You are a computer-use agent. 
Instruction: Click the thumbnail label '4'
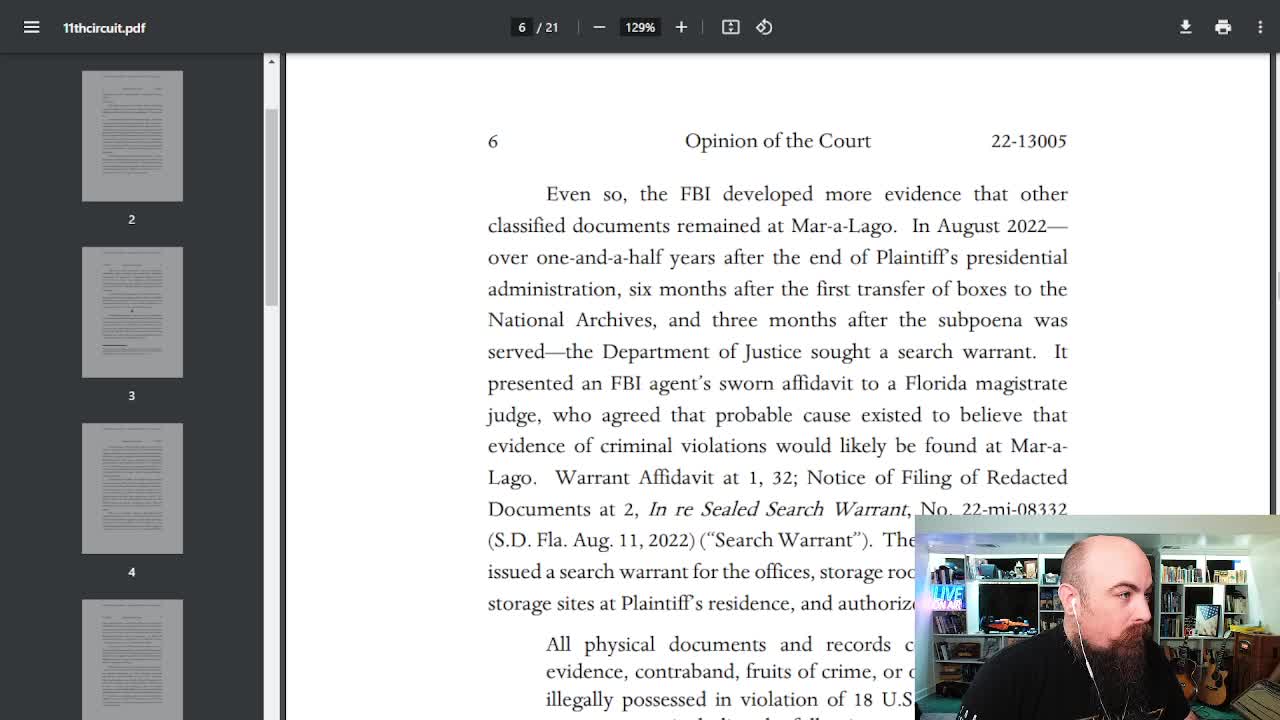coord(131,572)
